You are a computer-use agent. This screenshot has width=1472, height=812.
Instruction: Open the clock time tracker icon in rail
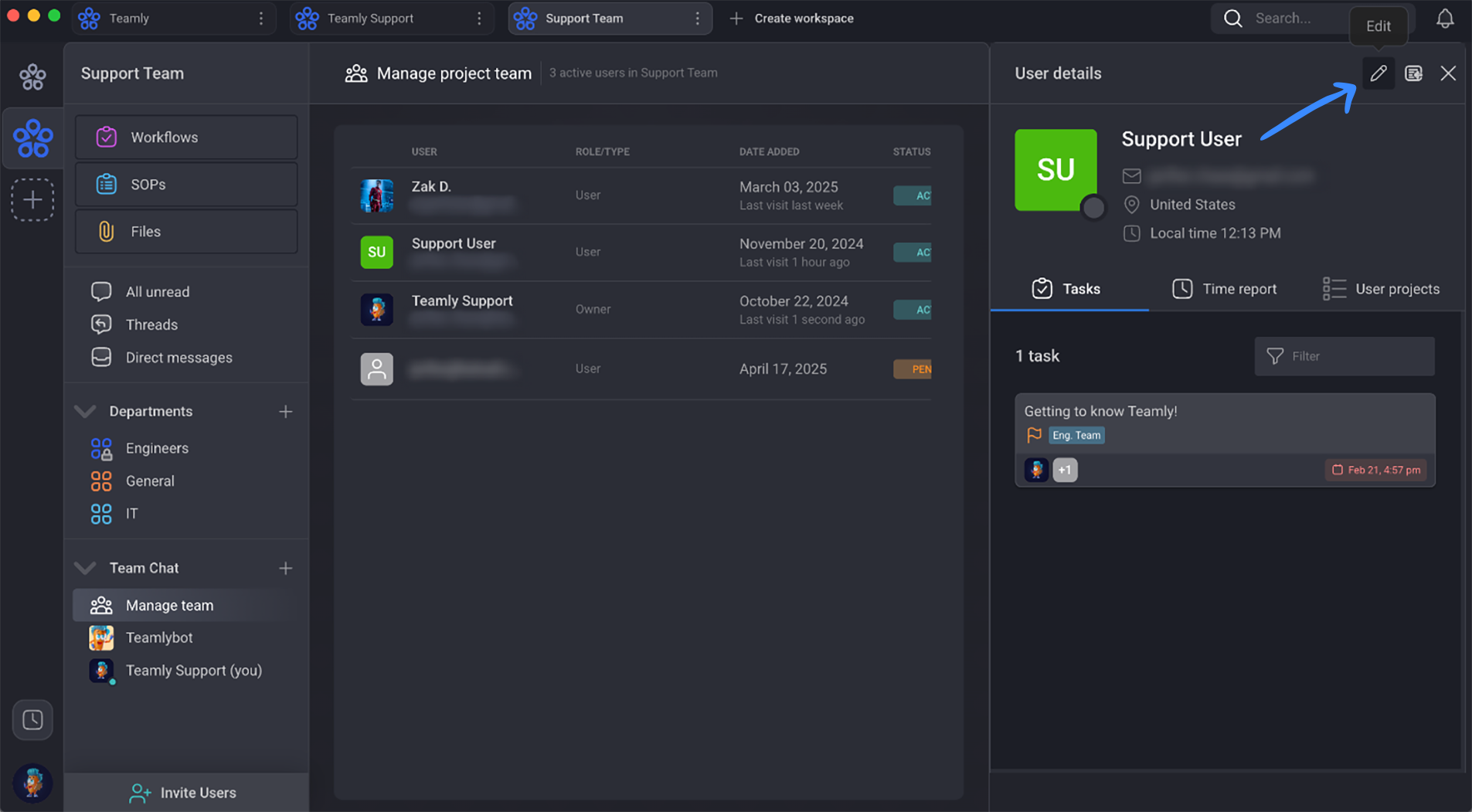tap(32, 720)
